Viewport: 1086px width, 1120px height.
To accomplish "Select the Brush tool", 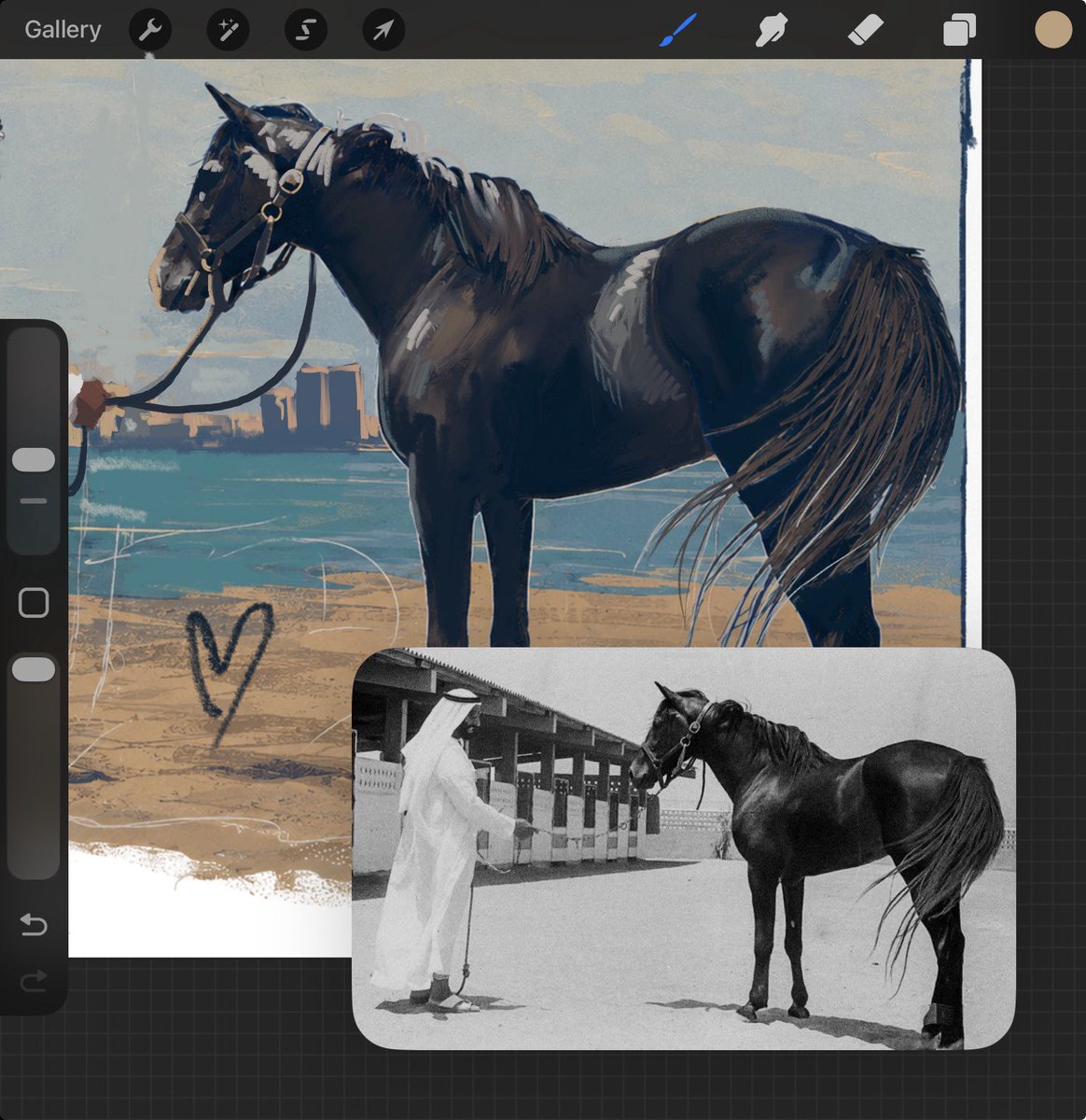I will (x=678, y=30).
